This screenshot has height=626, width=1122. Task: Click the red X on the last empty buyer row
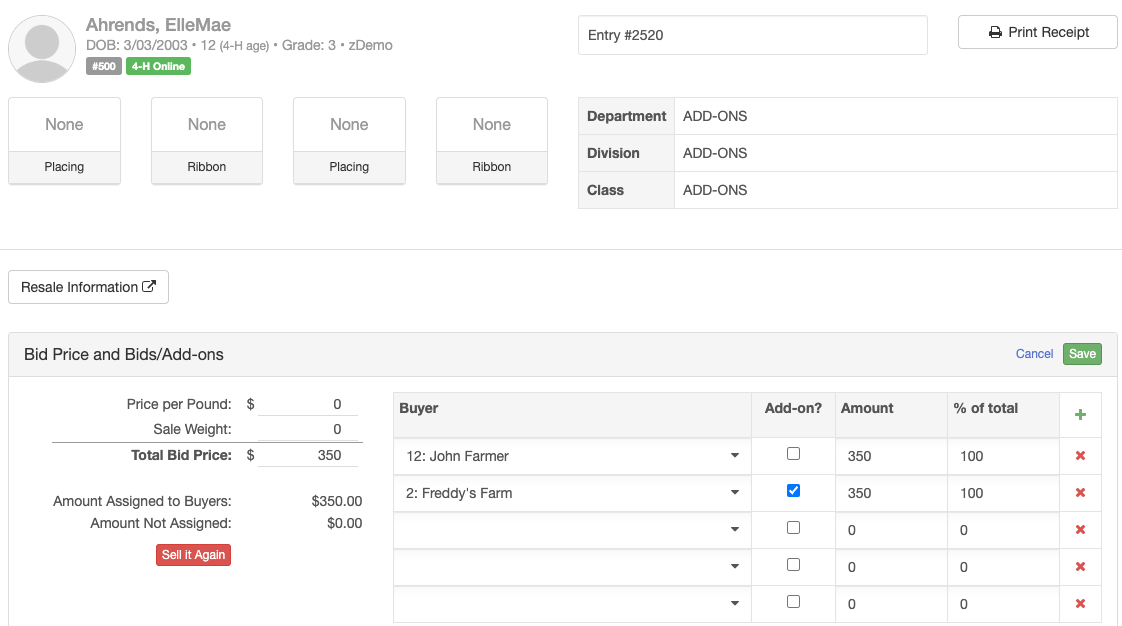coord(1081,603)
